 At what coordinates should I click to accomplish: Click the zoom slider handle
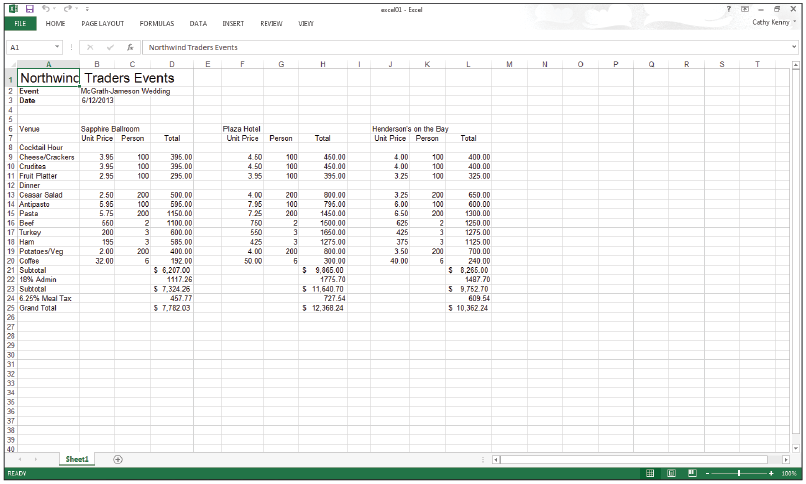pyautogui.click(x=739, y=473)
